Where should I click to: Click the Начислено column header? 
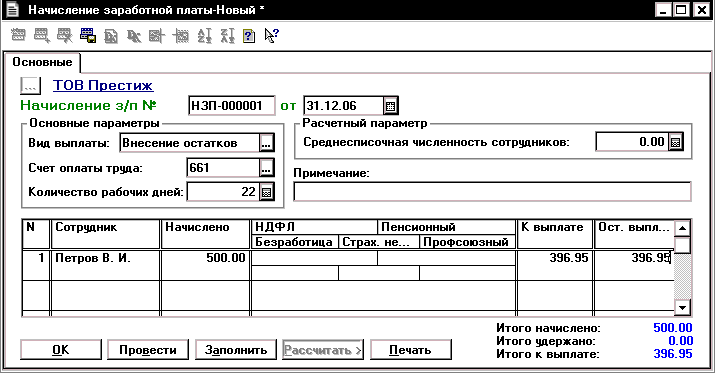tap(205, 235)
